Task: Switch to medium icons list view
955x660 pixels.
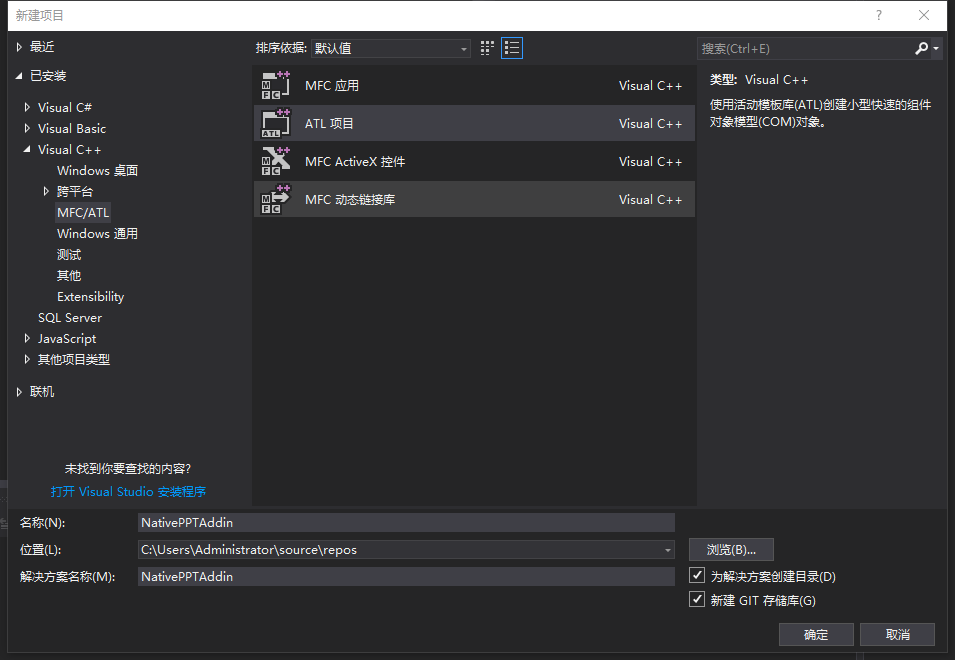Action: 512,48
